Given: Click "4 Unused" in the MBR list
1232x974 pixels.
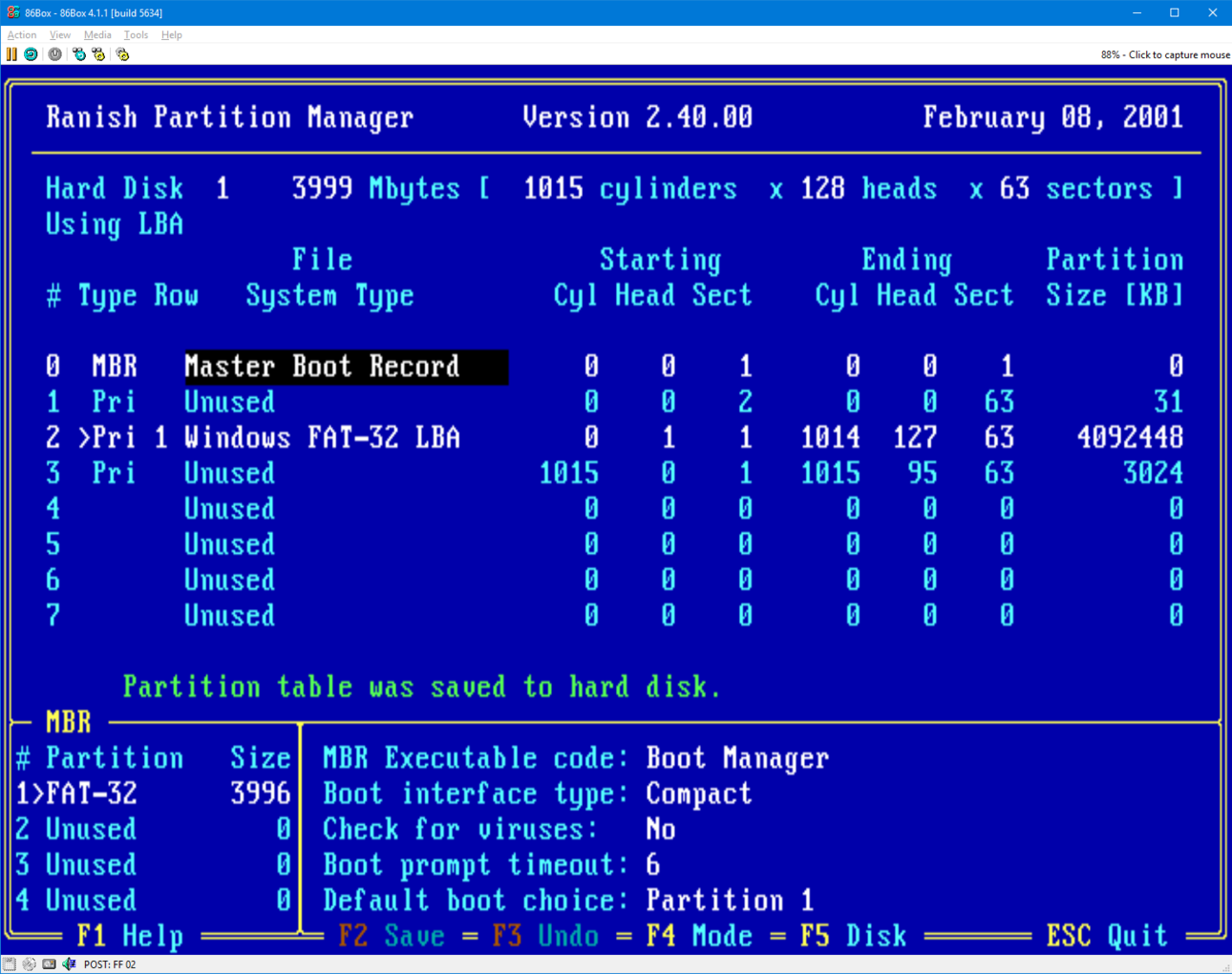Looking at the screenshot, I should tap(76, 900).
